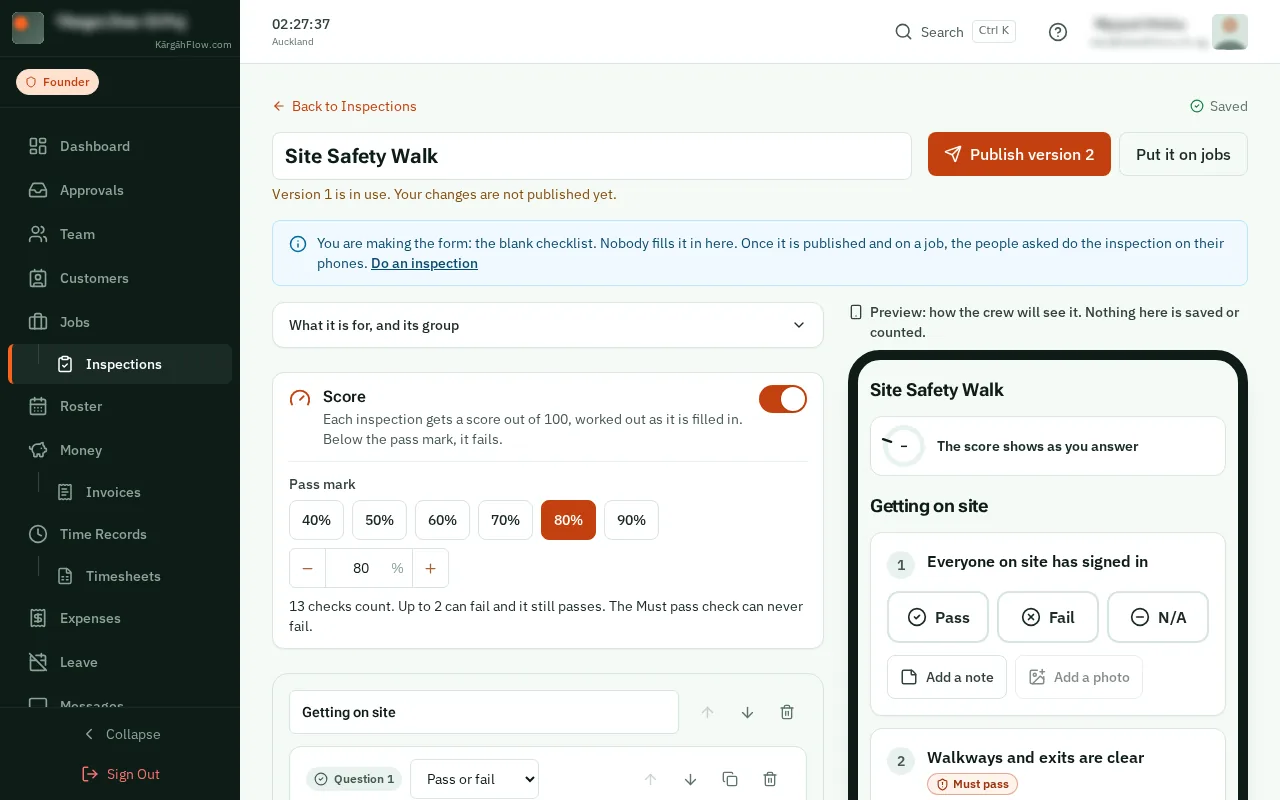This screenshot has width=1280, height=800.
Task: Click Put it on jobs button
Action: [x=1183, y=154]
